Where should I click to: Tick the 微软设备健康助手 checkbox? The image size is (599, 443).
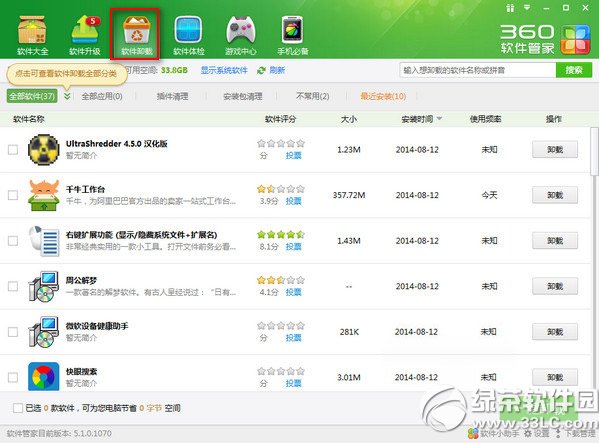point(13,331)
